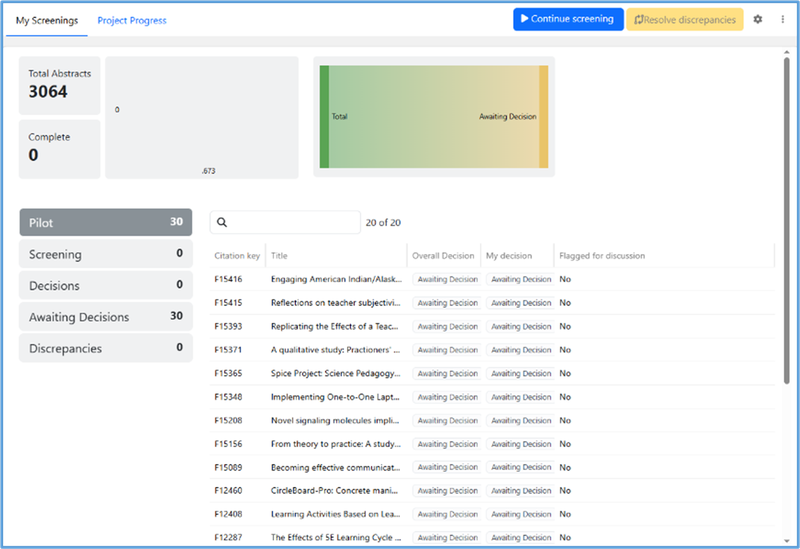
Task: Click citation key F12408
Action: click(x=228, y=514)
